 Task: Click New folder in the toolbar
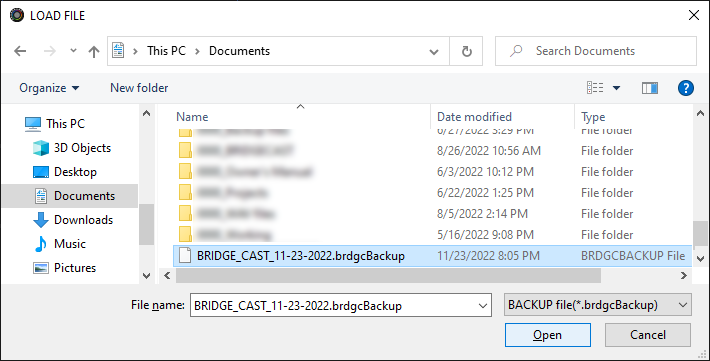tap(139, 88)
